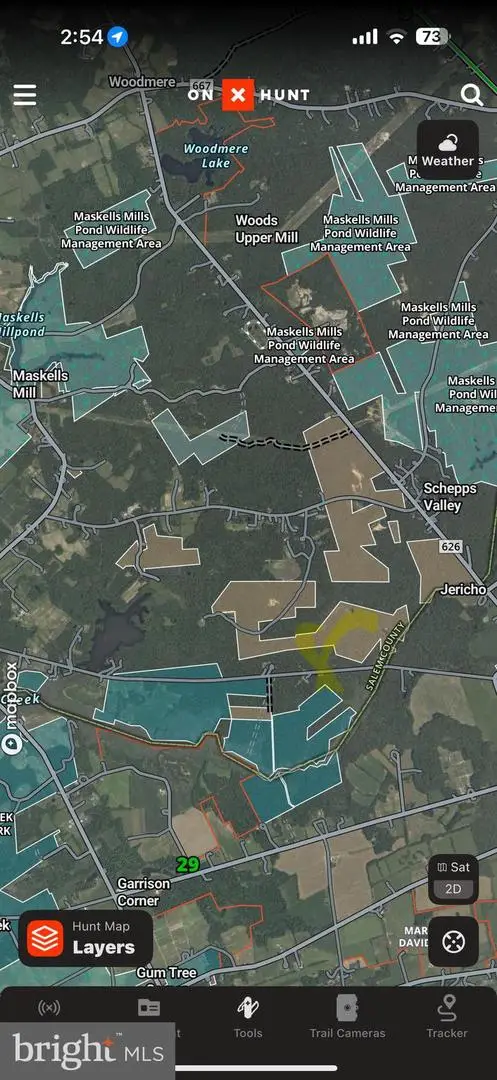Tap the Jericho place label
497x1080 pixels.
tap(463, 589)
